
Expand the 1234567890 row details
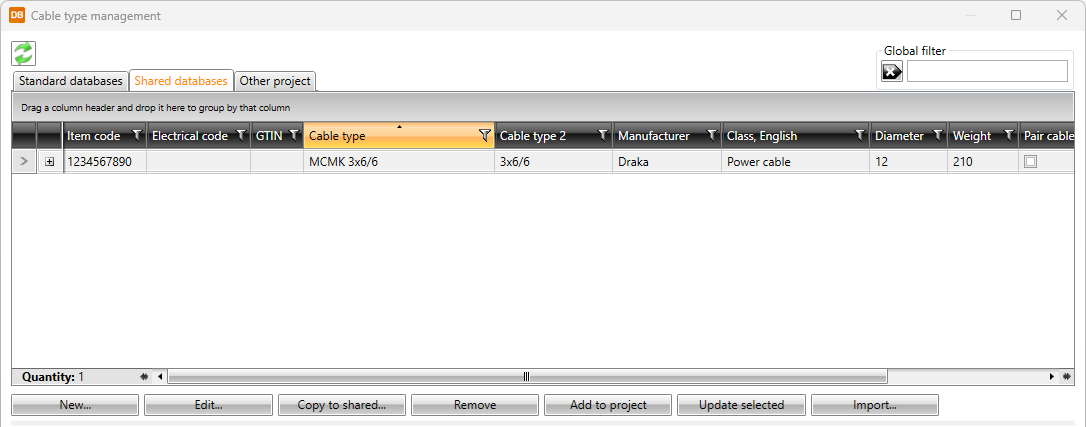(x=50, y=162)
